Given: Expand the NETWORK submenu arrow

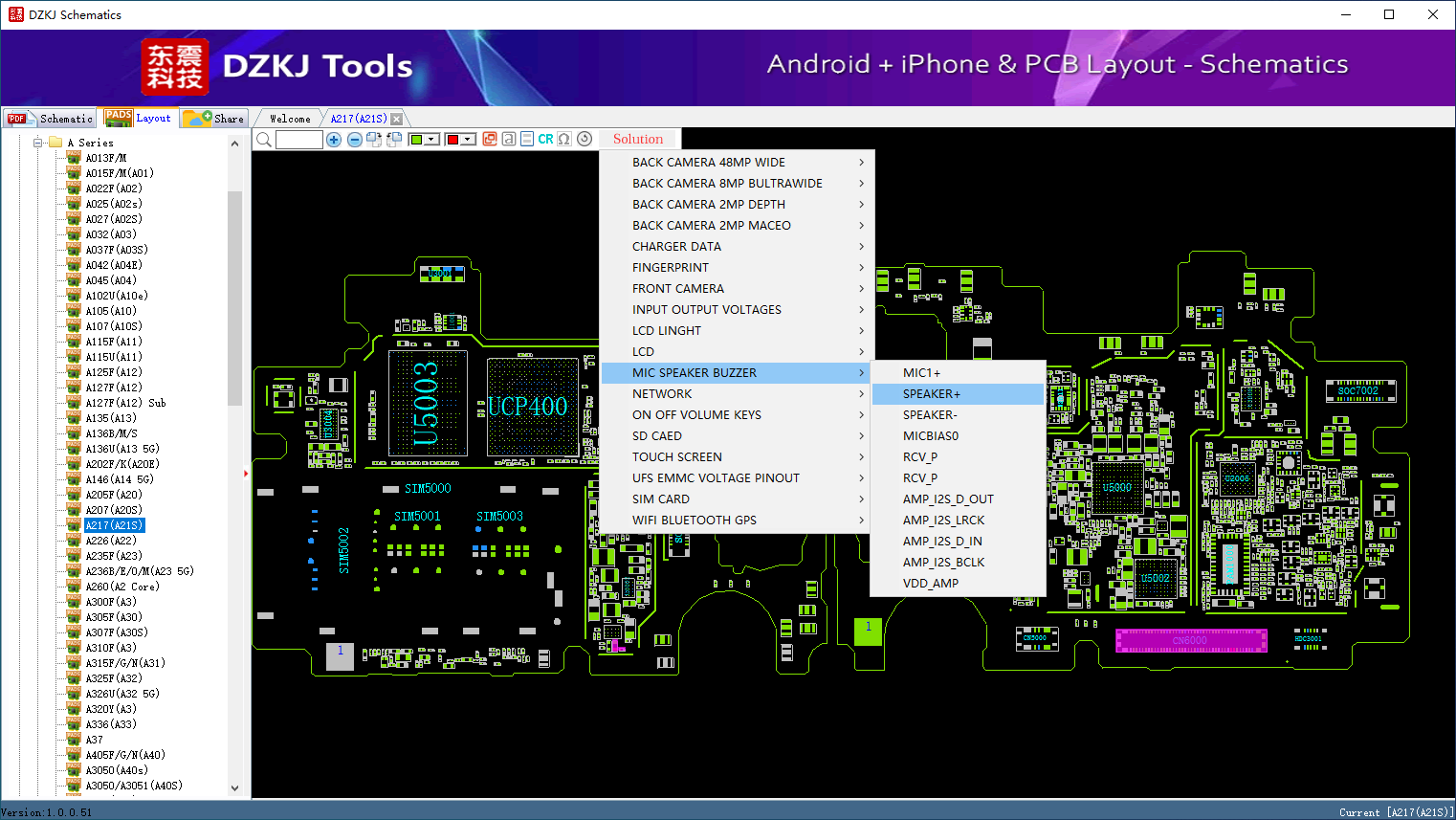Looking at the screenshot, I should coord(861,394).
